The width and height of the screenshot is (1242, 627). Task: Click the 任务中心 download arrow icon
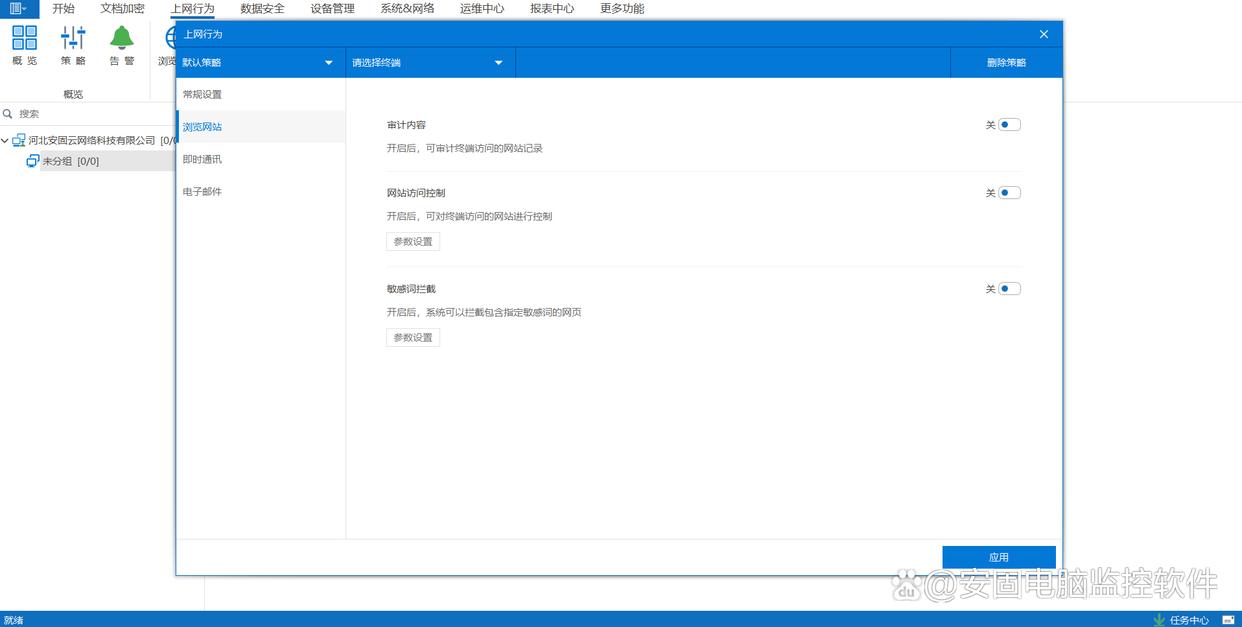1159,620
